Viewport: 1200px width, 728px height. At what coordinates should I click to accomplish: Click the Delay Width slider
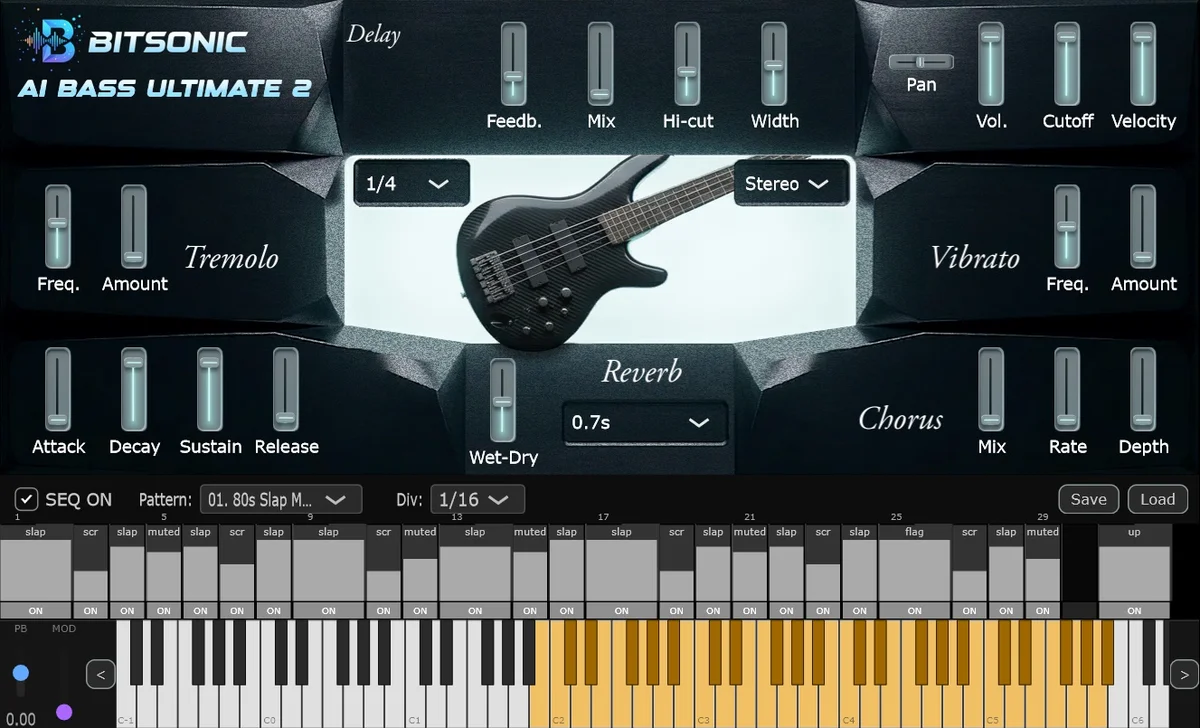tap(774, 64)
